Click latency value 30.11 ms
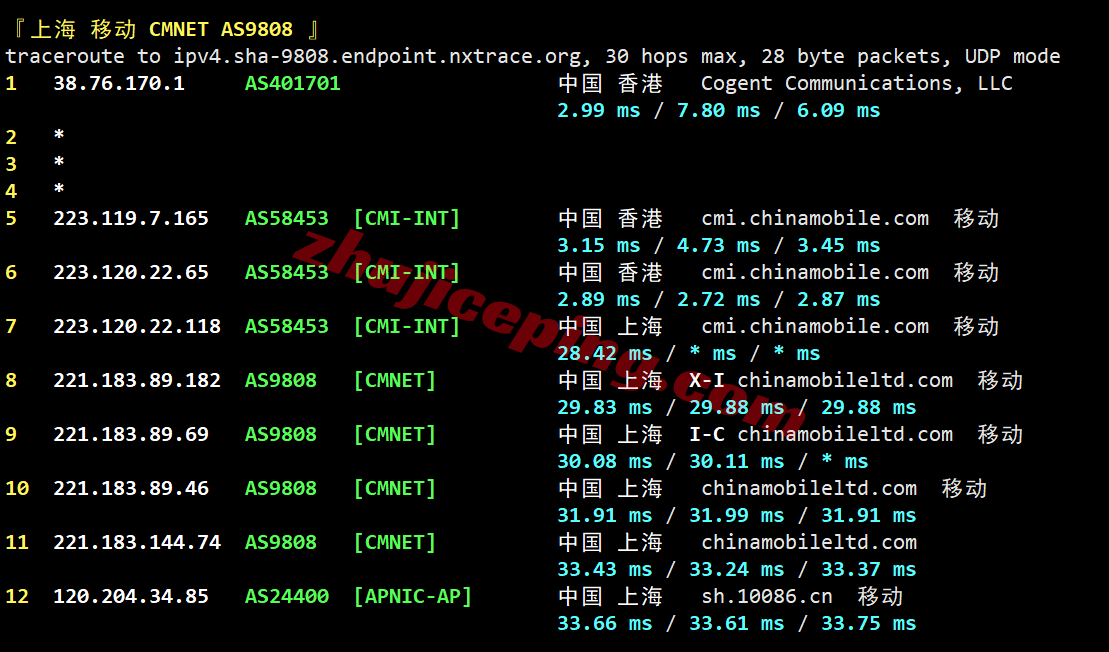Viewport: 1109px width, 652px height. [736, 461]
